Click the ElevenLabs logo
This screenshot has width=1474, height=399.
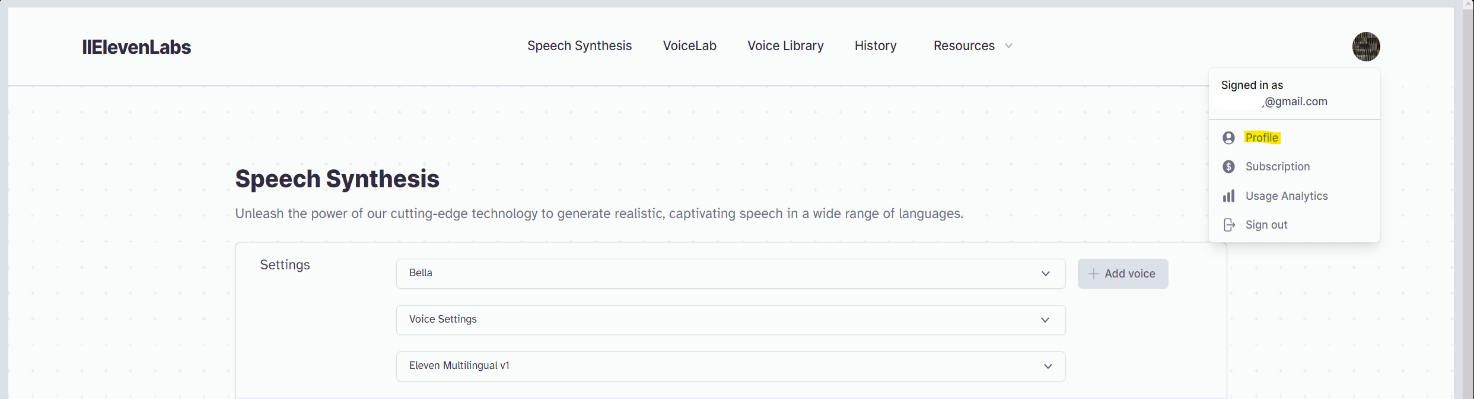tap(137, 46)
